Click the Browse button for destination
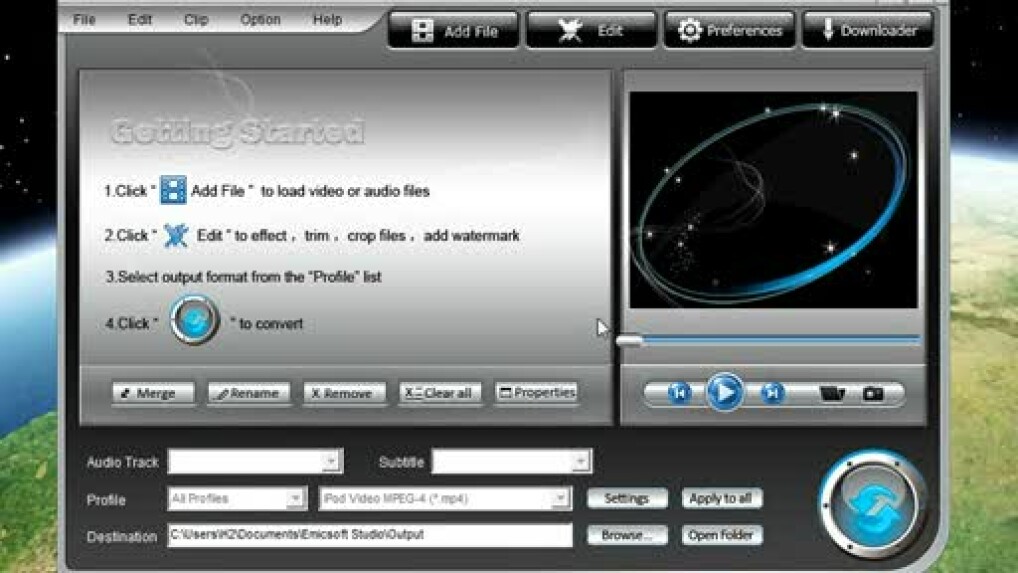The height and width of the screenshot is (573, 1018). [627, 535]
